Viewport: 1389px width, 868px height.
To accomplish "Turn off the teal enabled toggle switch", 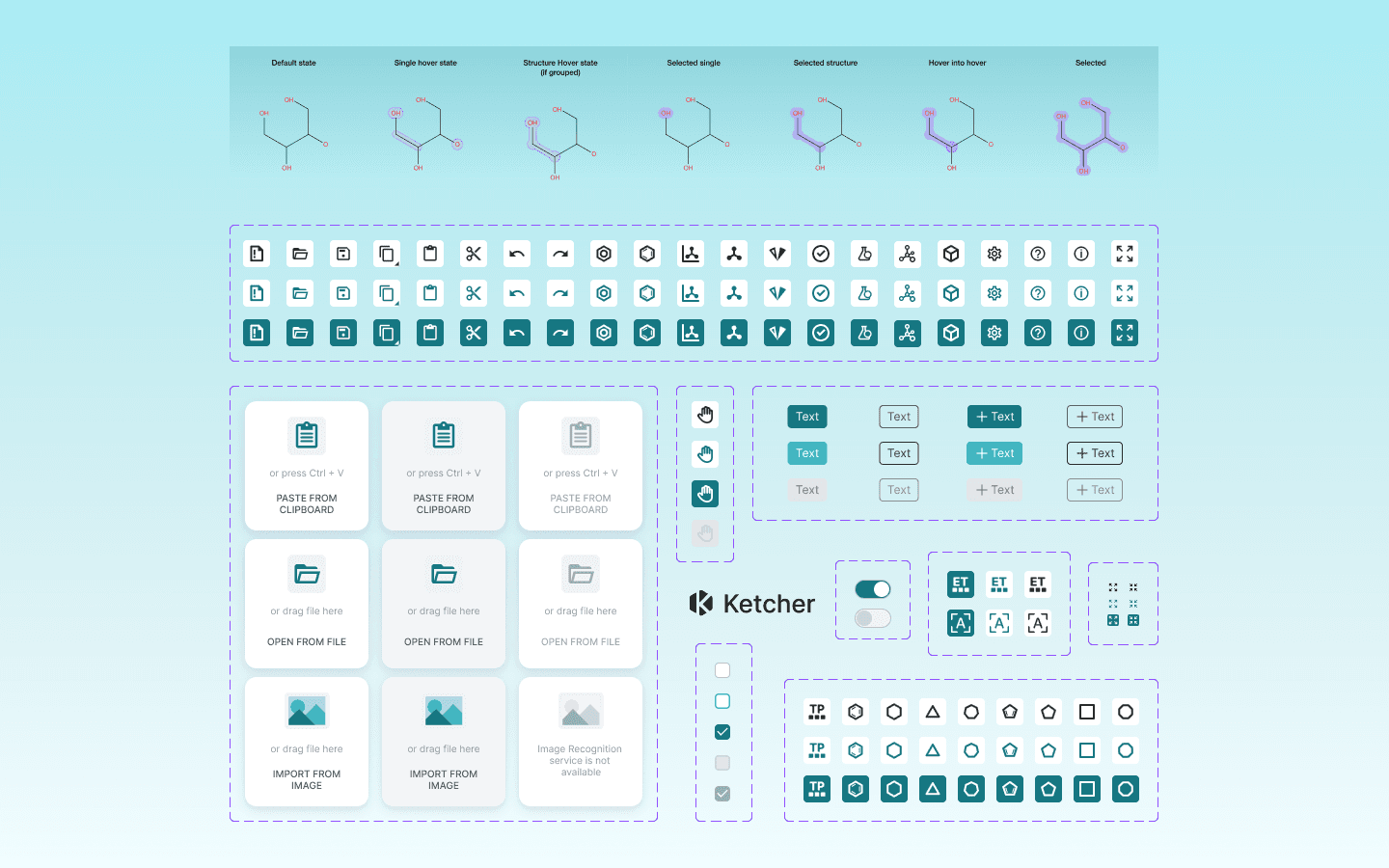I will 873,589.
